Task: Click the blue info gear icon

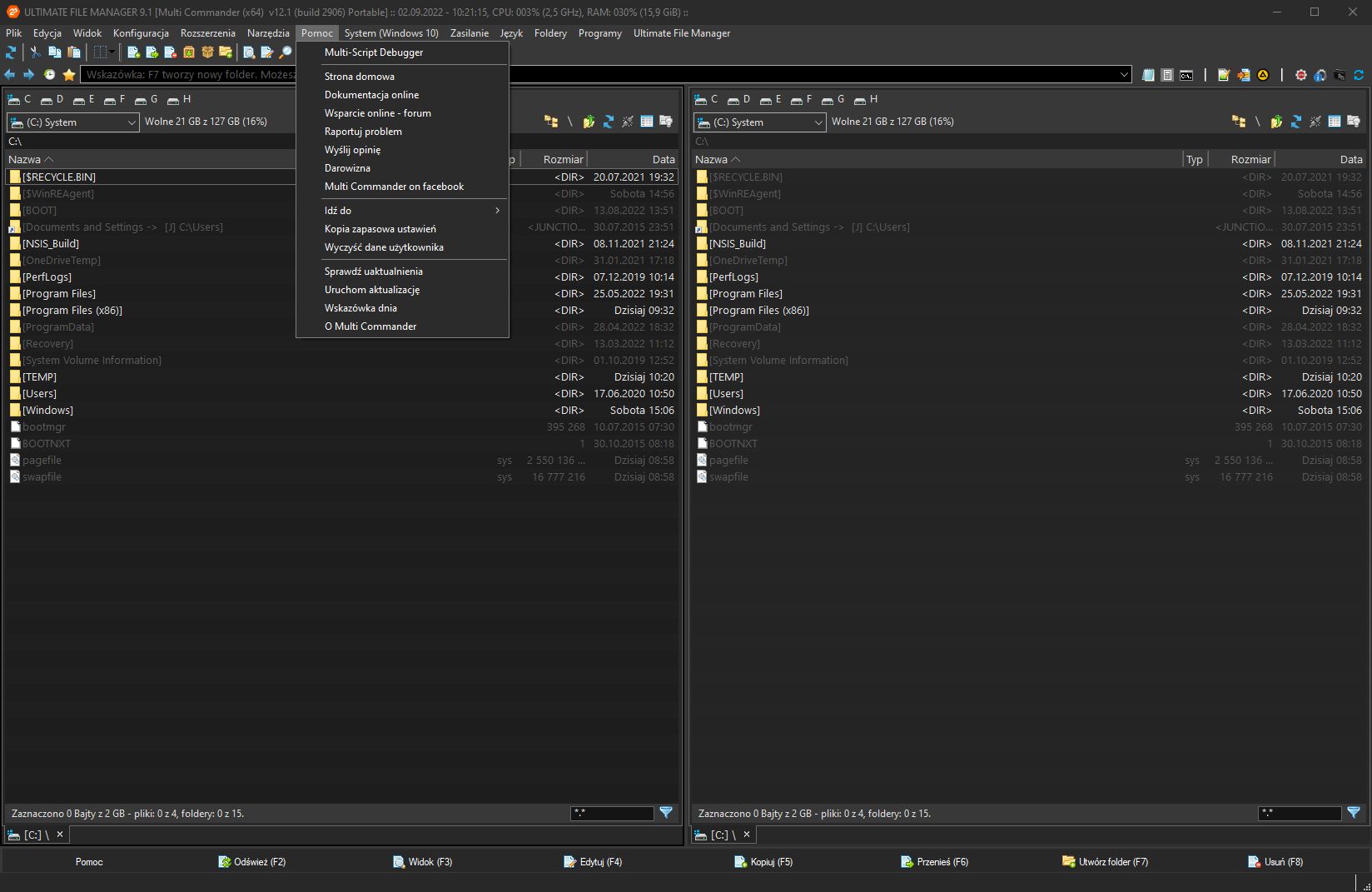Action: pyautogui.click(x=1320, y=75)
